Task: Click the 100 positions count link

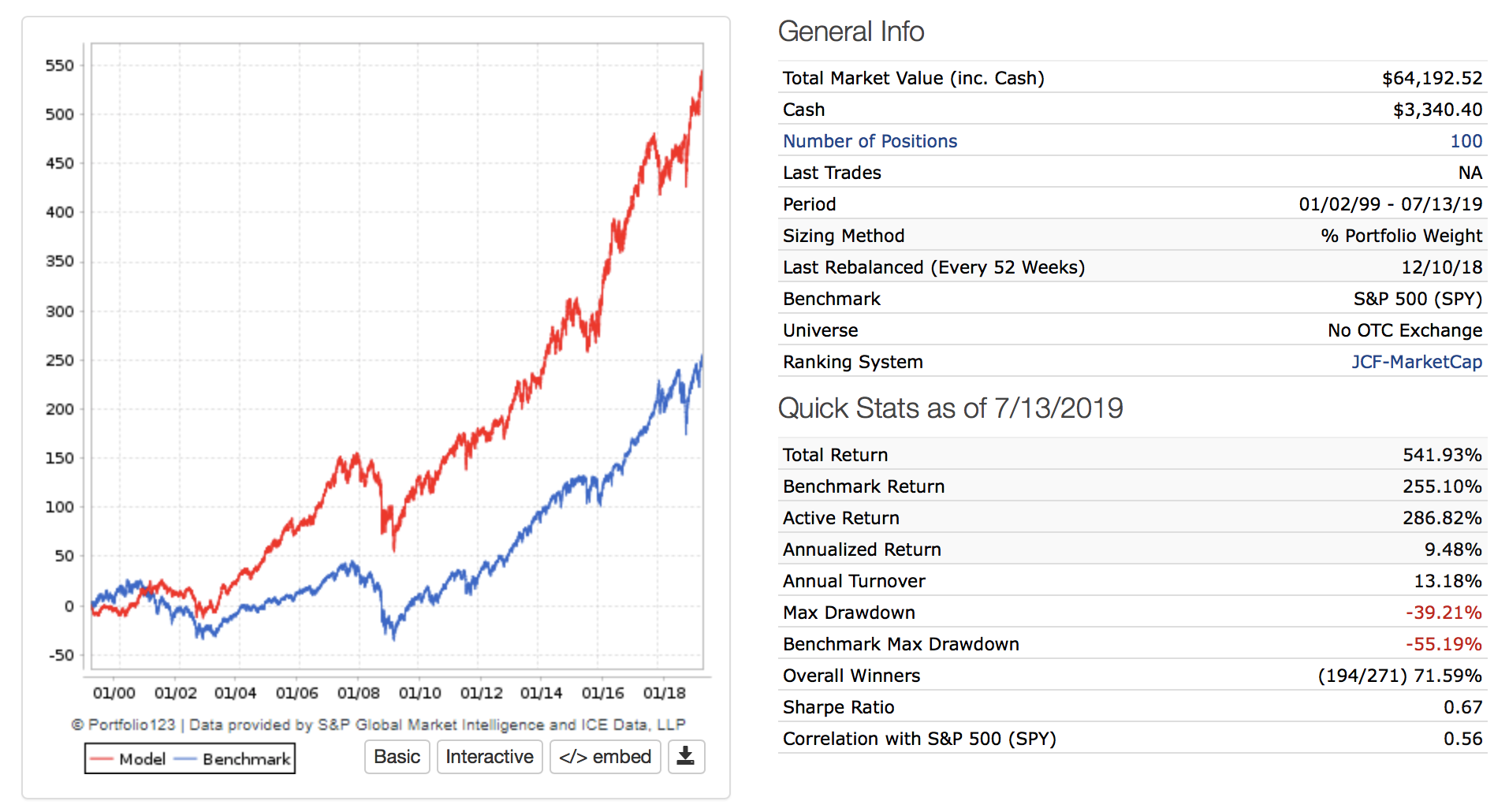Action: click(x=1466, y=141)
